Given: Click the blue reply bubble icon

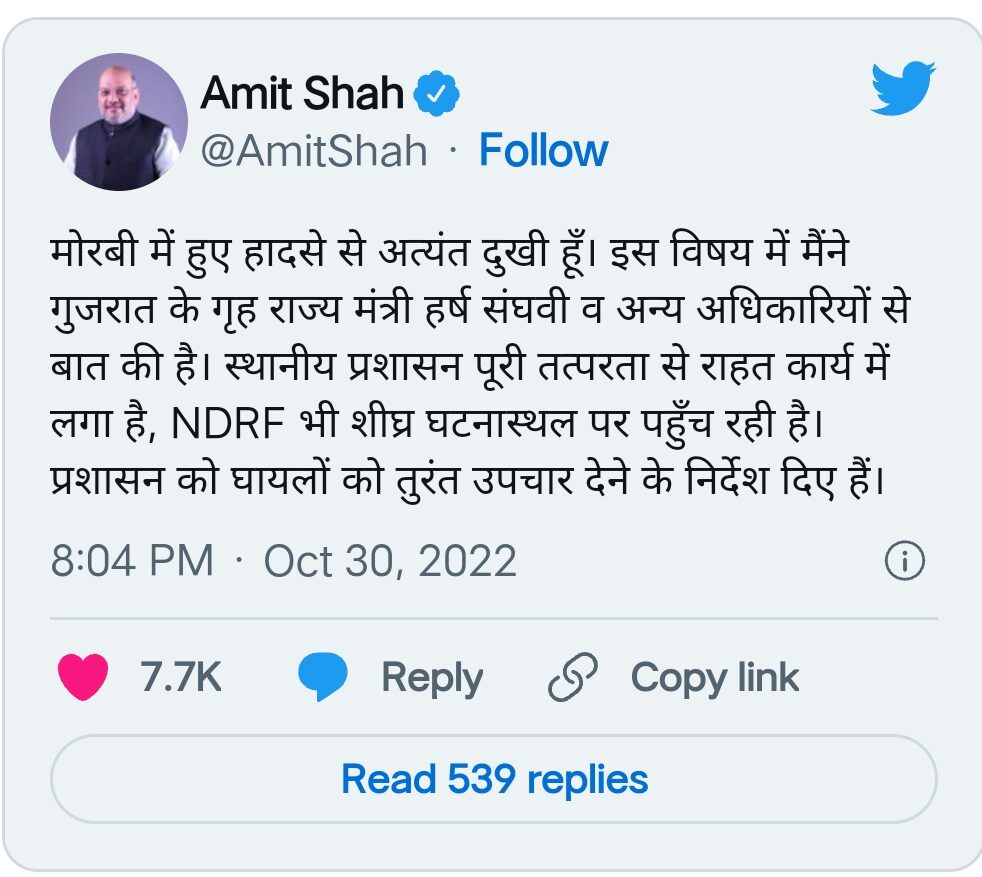Looking at the screenshot, I should 323,678.
